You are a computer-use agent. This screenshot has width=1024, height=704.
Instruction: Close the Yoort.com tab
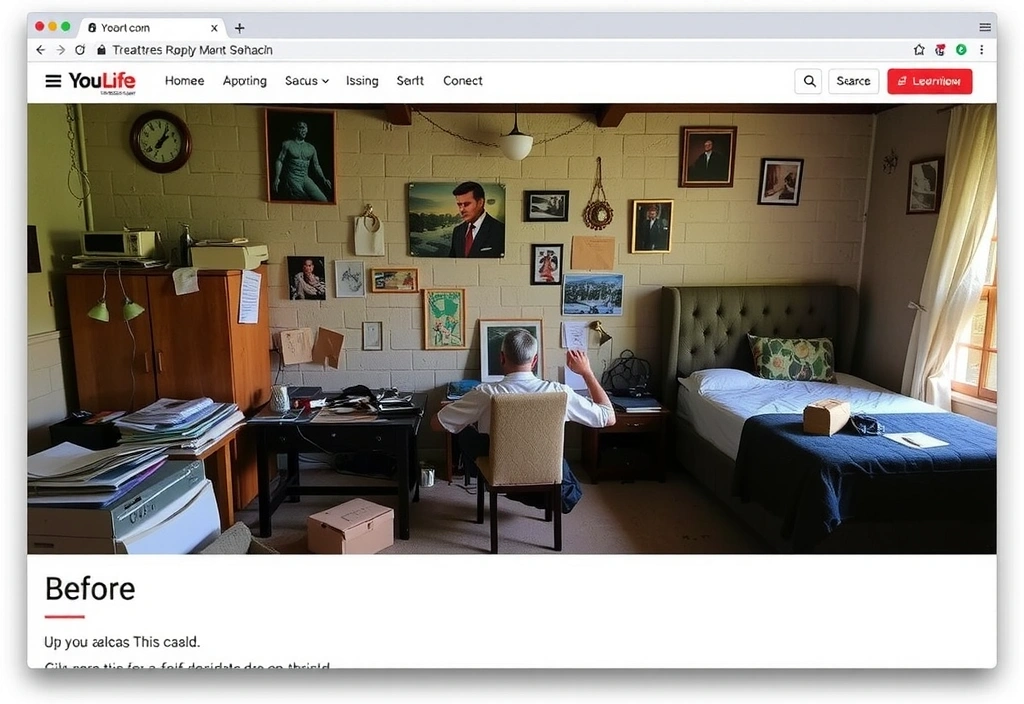(x=215, y=28)
